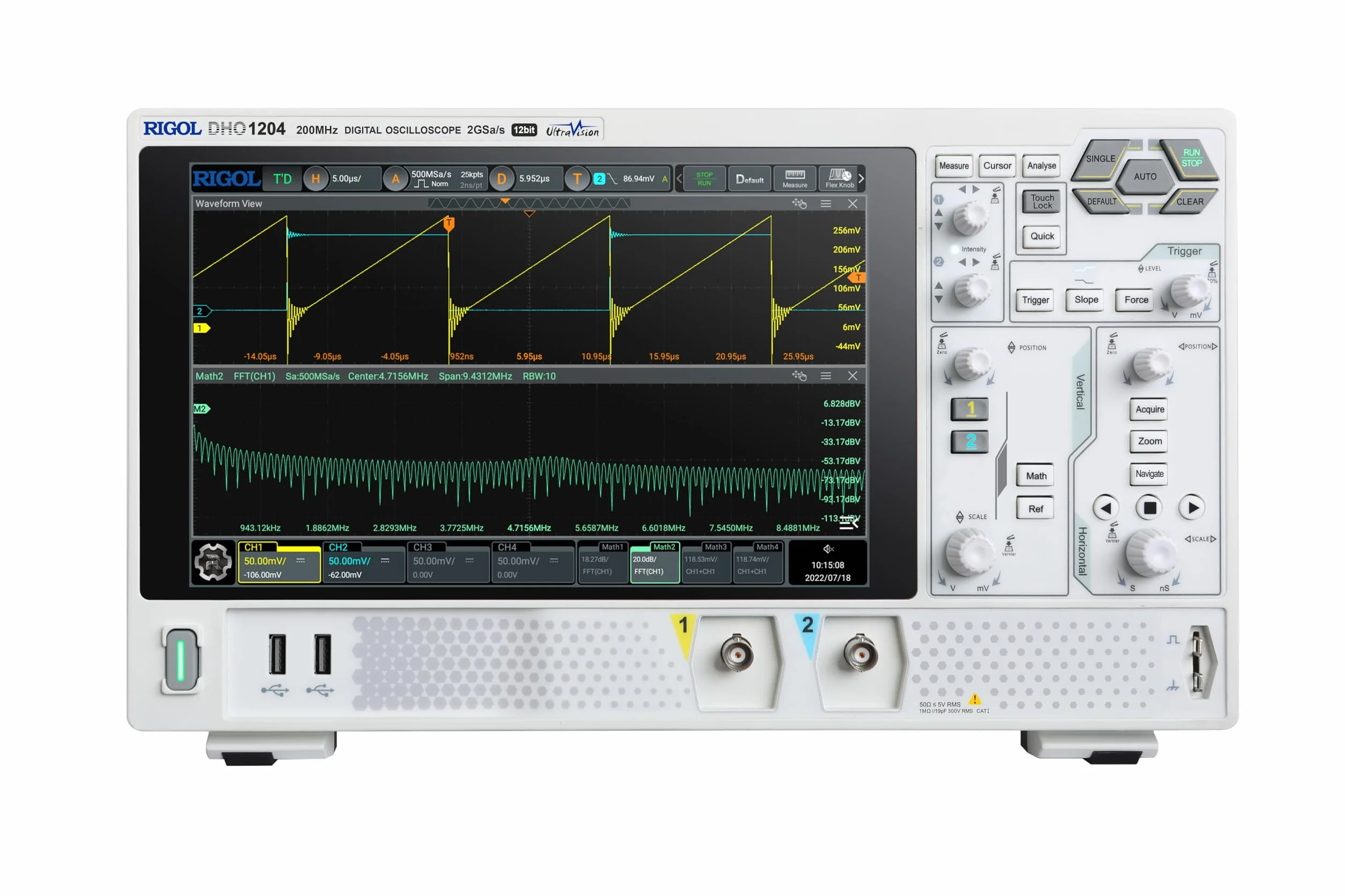
Task: Push the Navigate button
Action: pyautogui.click(x=1149, y=474)
